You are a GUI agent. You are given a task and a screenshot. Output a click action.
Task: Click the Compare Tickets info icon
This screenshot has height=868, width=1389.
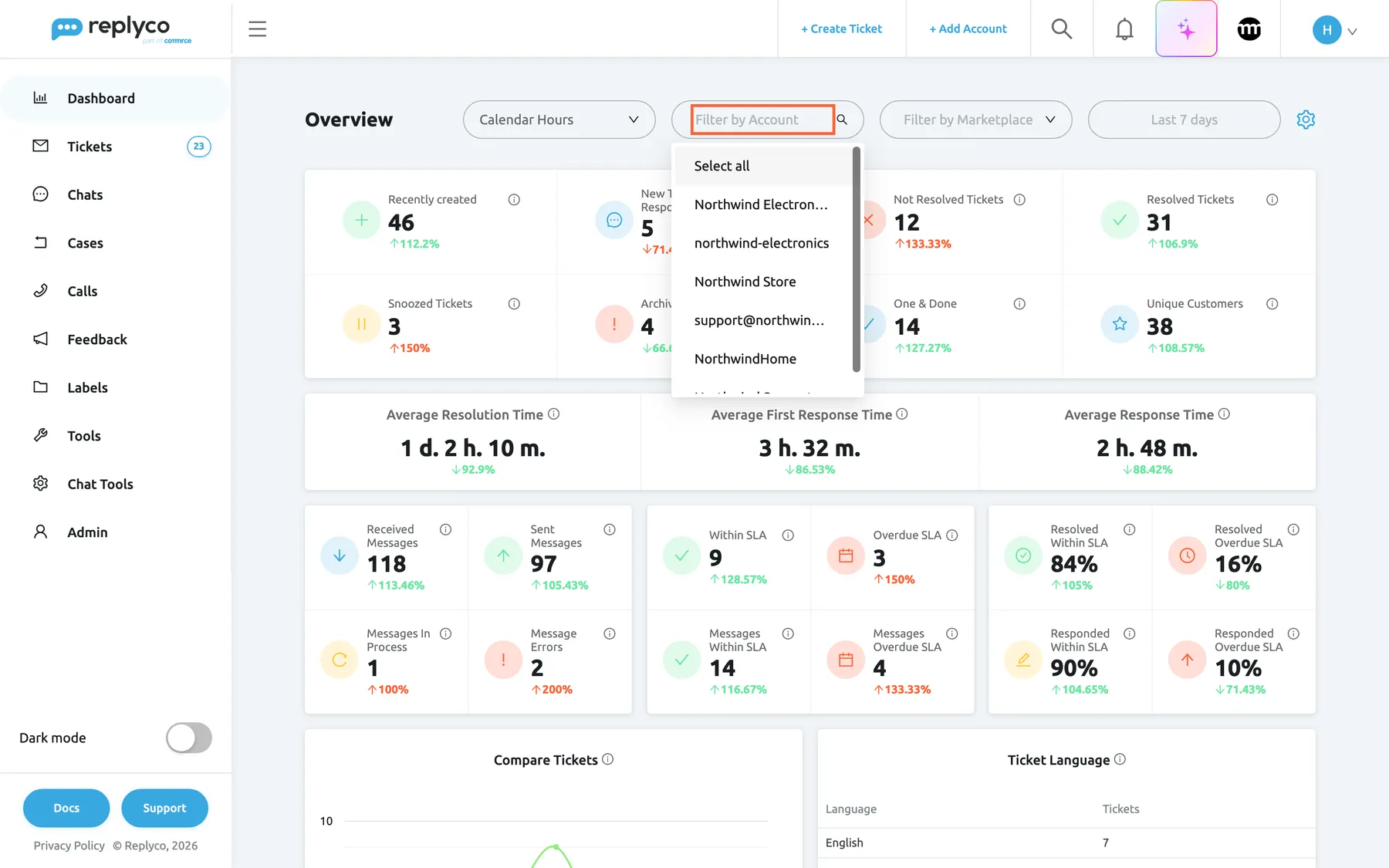tap(607, 759)
